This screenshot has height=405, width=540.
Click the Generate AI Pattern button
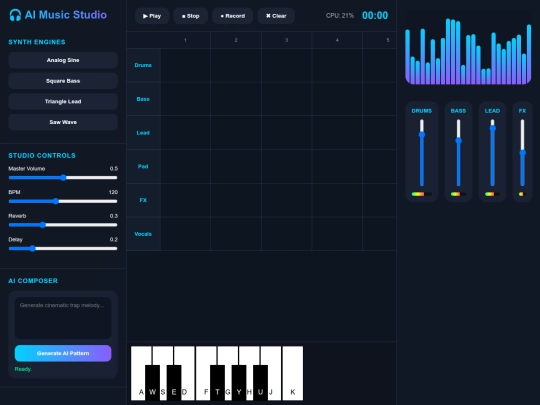tap(63, 353)
